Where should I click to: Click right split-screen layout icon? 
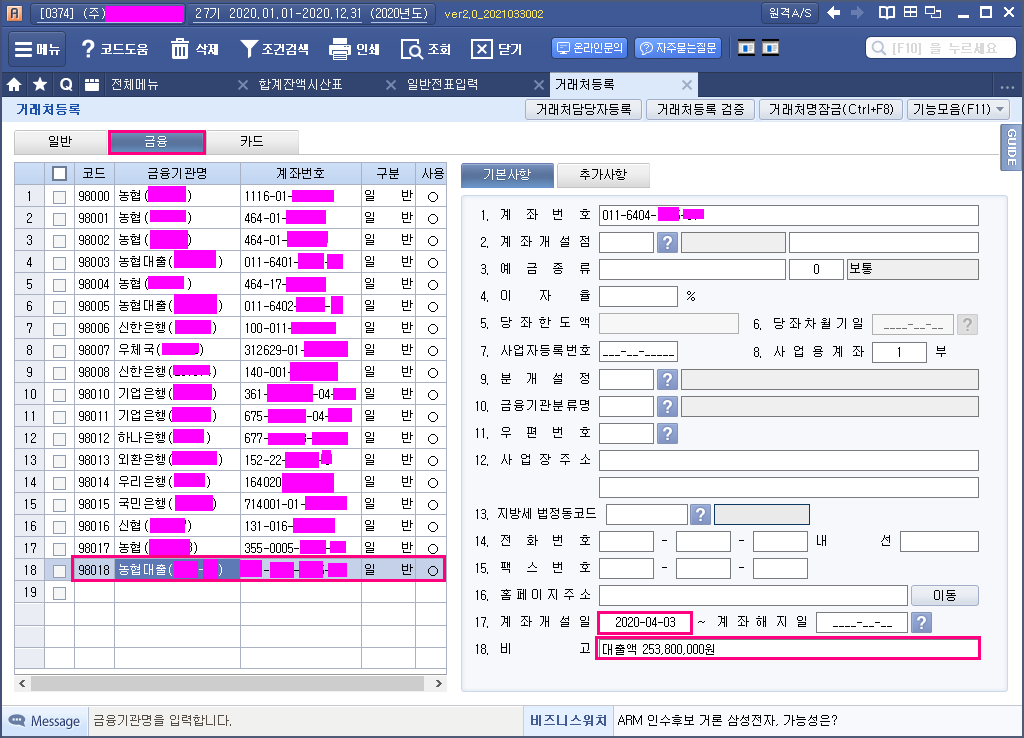[x=771, y=48]
